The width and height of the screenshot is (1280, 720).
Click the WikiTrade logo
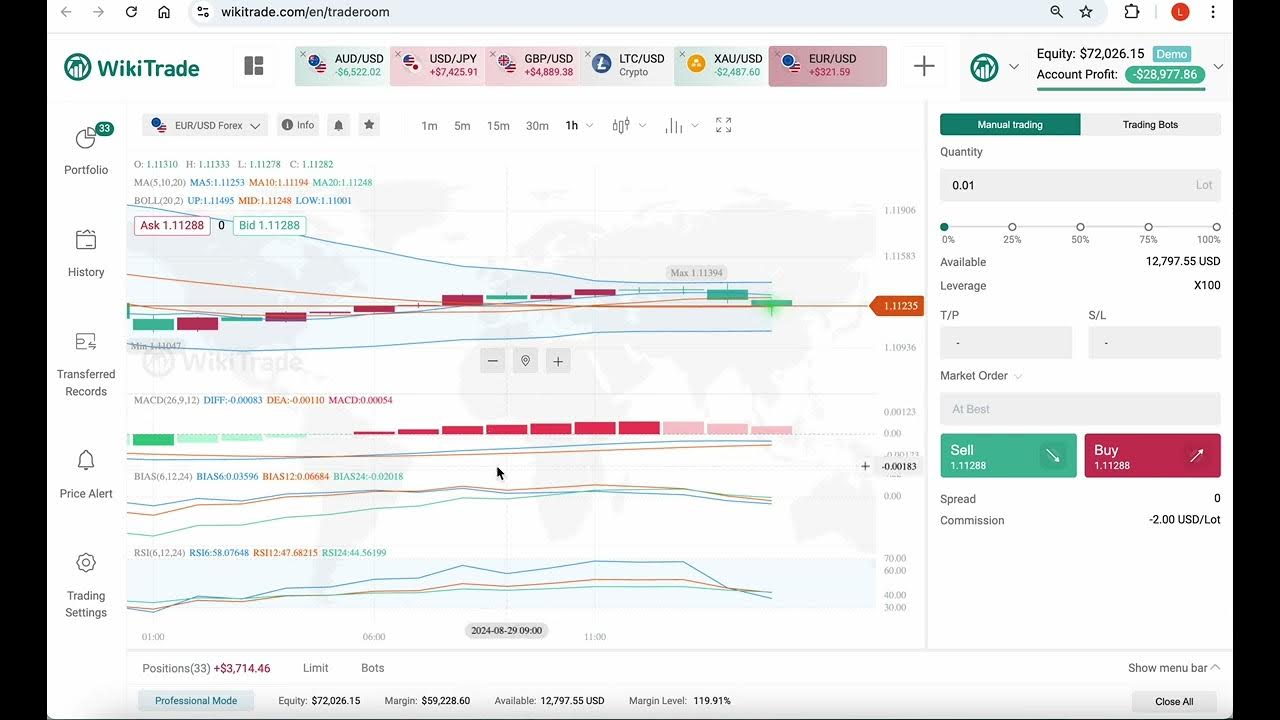click(131, 68)
